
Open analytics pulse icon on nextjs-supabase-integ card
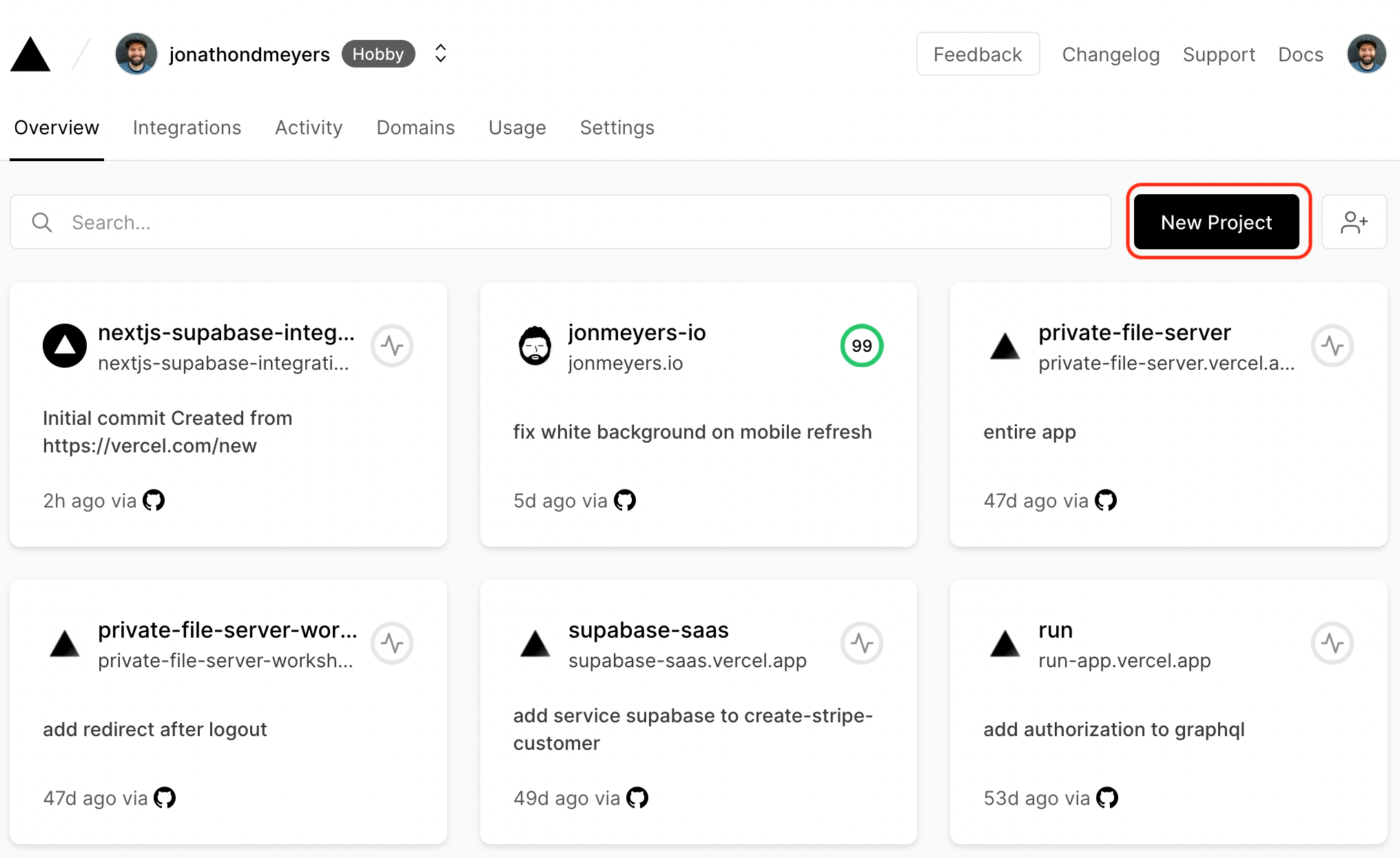392,346
